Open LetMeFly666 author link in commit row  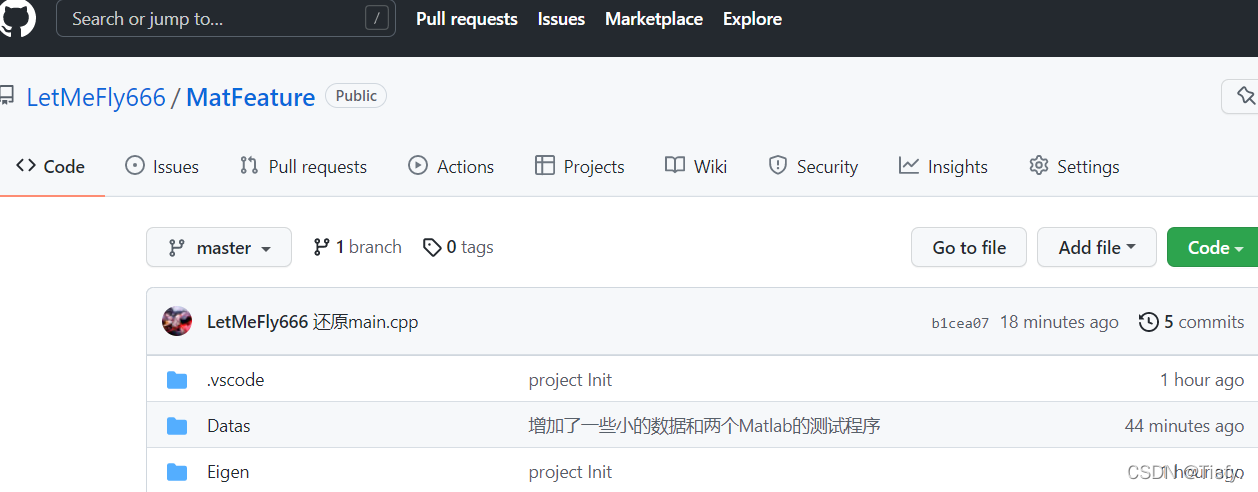coord(257,322)
